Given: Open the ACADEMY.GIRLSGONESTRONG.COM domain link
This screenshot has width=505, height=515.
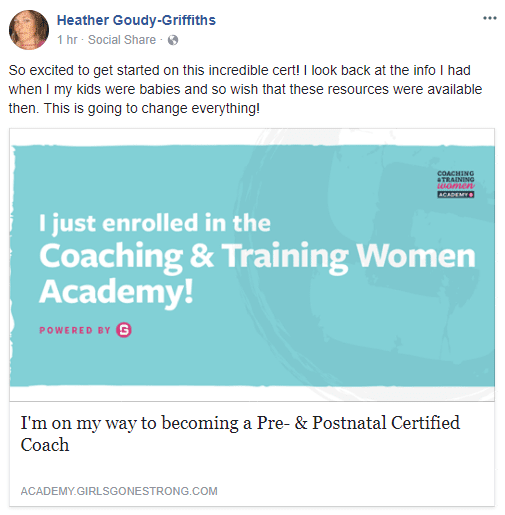Looking at the screenshot, I should pos(119,491).
